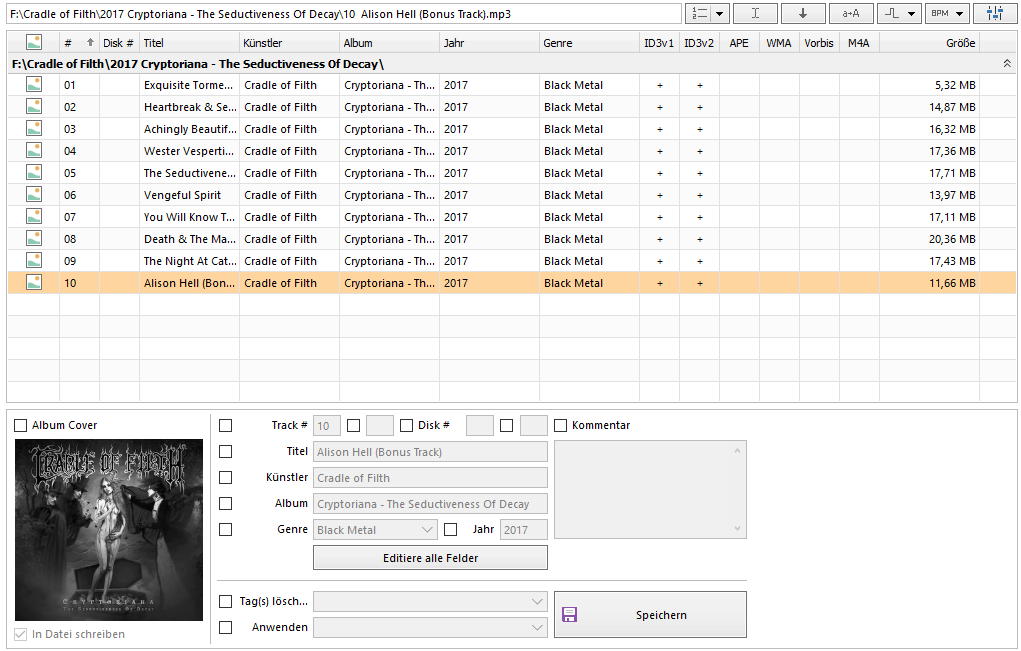Click cover icon of Vengeful Spirit row
The image size is (1021, 651).
34,195
